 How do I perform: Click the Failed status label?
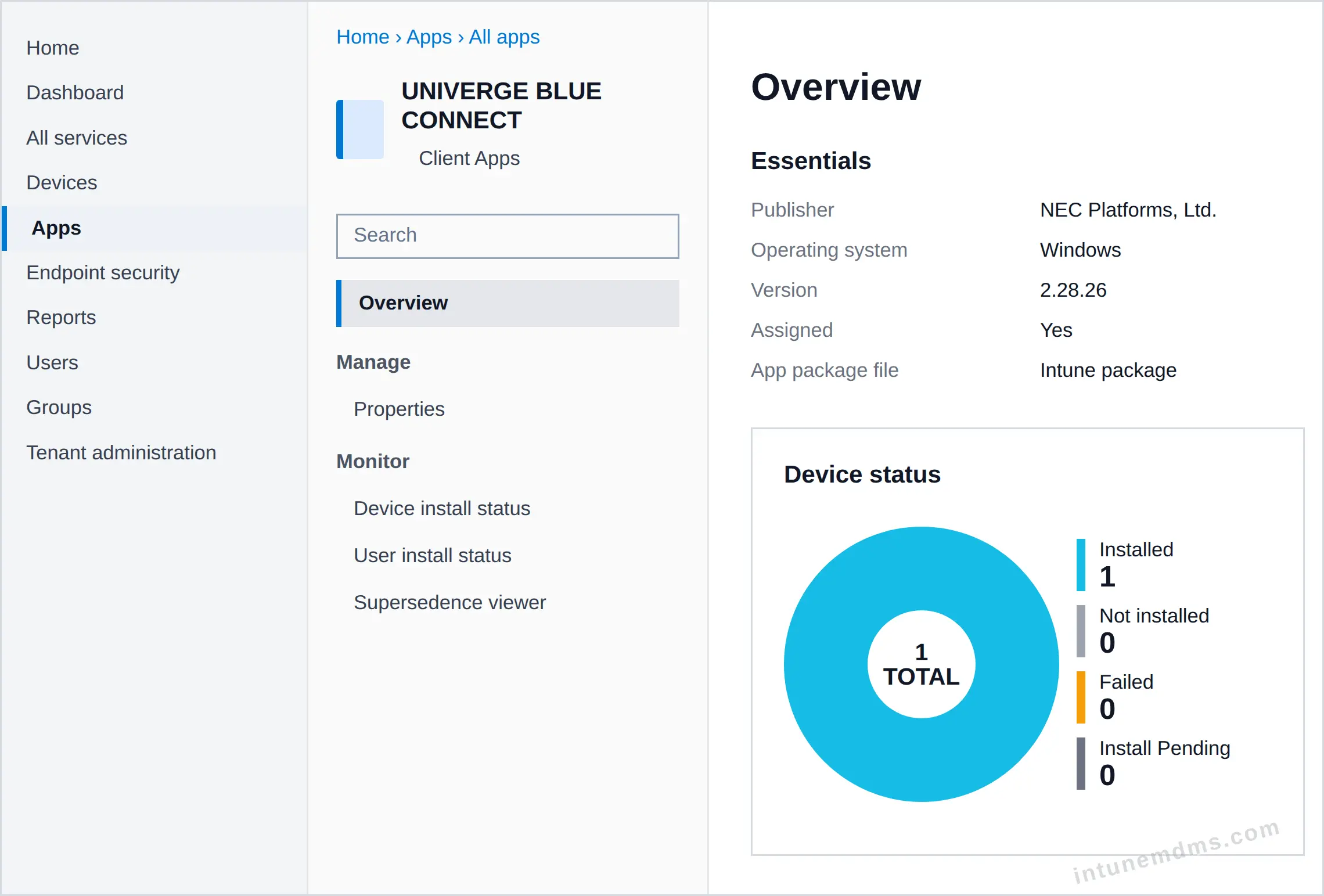(x=1127, y=682)
